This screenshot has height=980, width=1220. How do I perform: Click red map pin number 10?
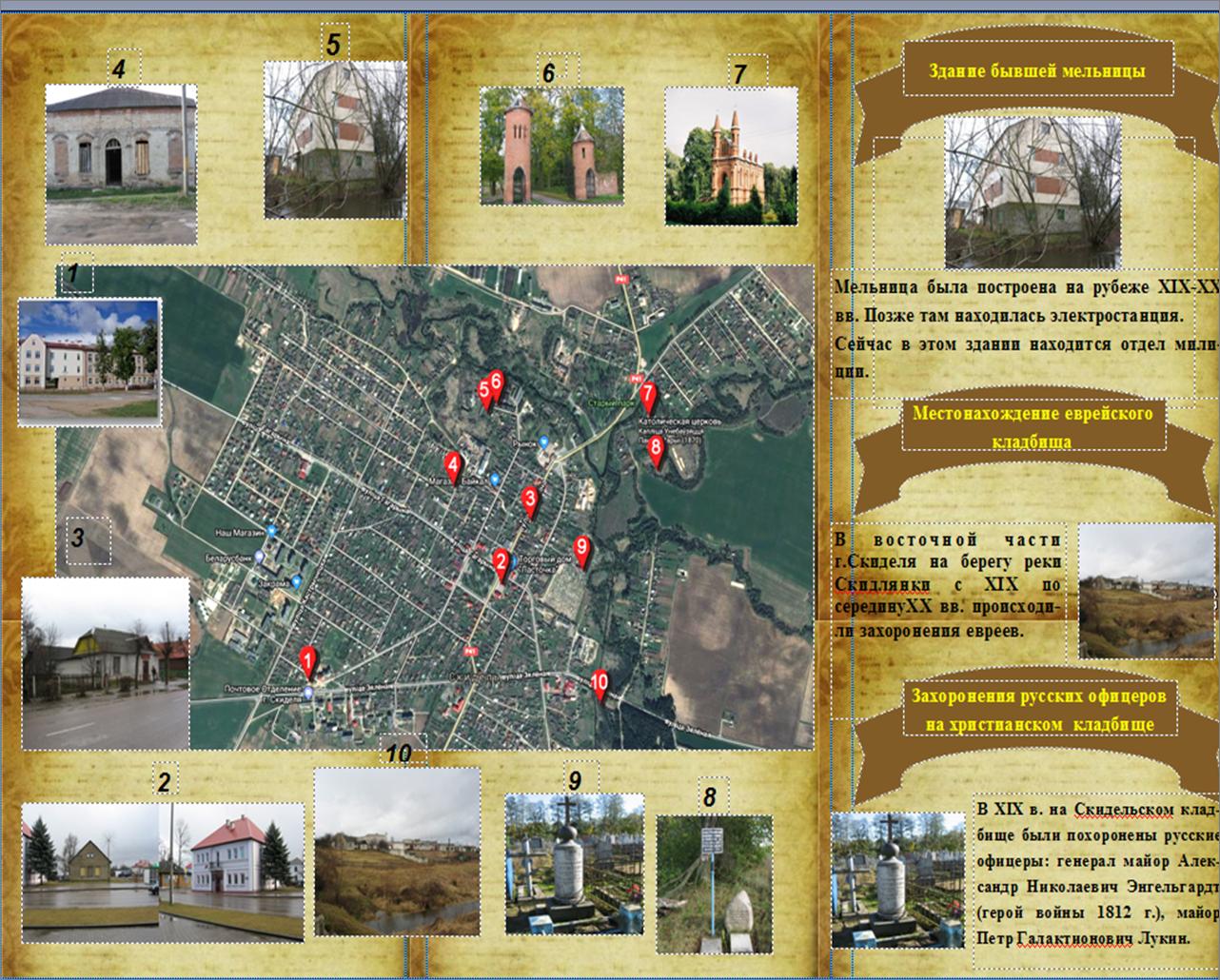pos(600,684)
